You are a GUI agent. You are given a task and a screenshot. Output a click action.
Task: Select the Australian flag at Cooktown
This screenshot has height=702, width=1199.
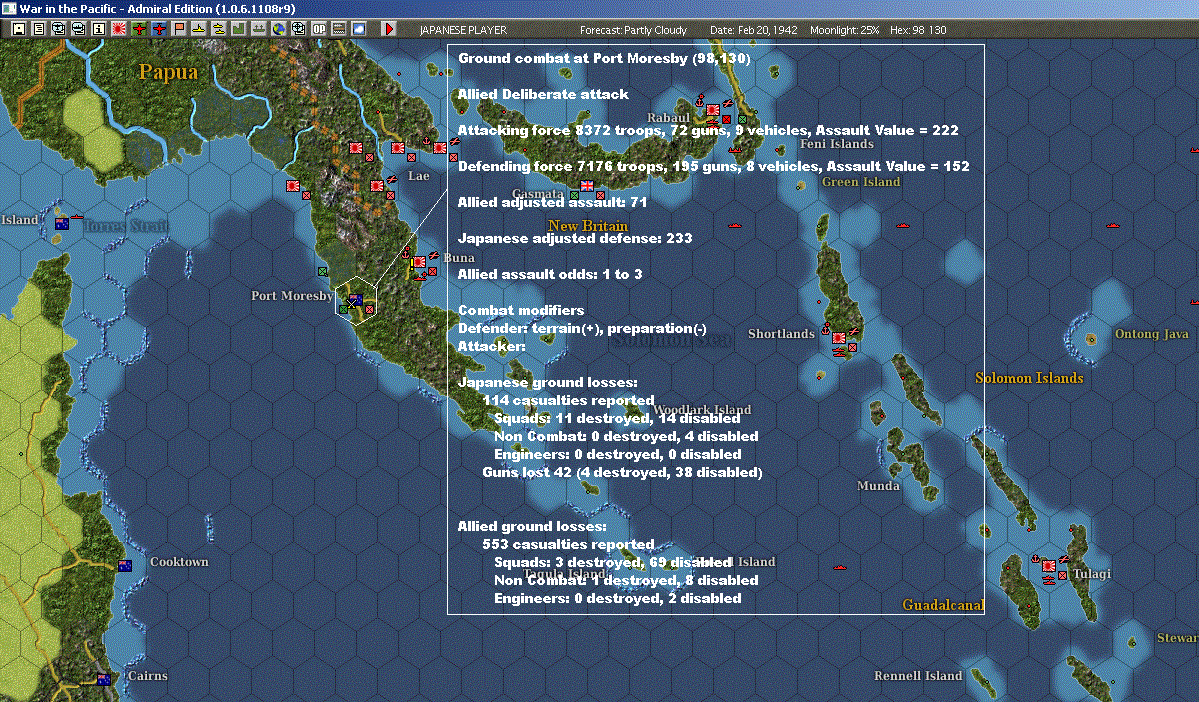coord(125,566)
